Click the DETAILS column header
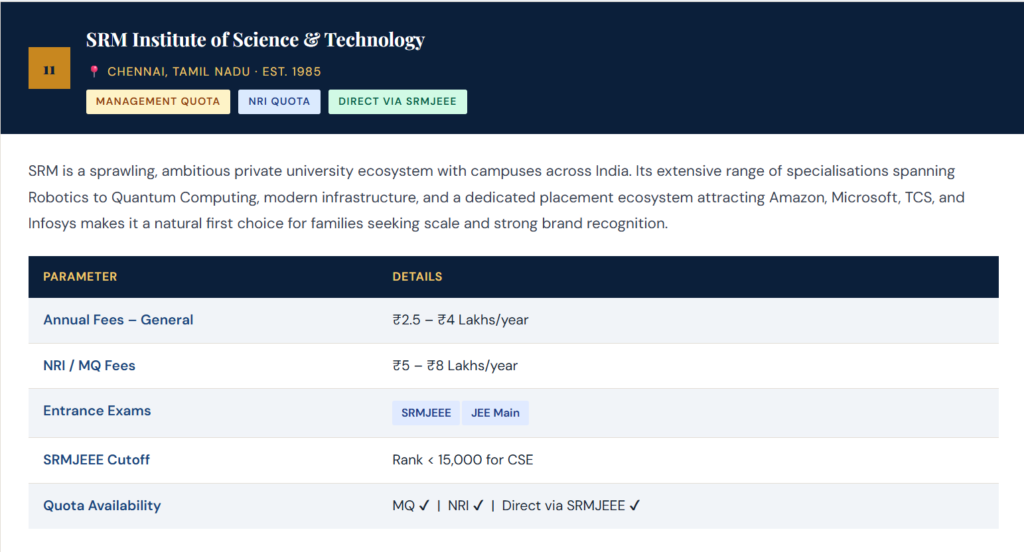This screenshot has width=1024, height=552. point(417,276)
